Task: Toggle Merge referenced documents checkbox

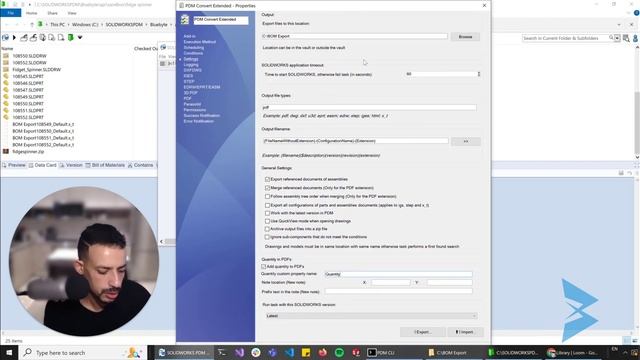Action: tap(267, 188)
